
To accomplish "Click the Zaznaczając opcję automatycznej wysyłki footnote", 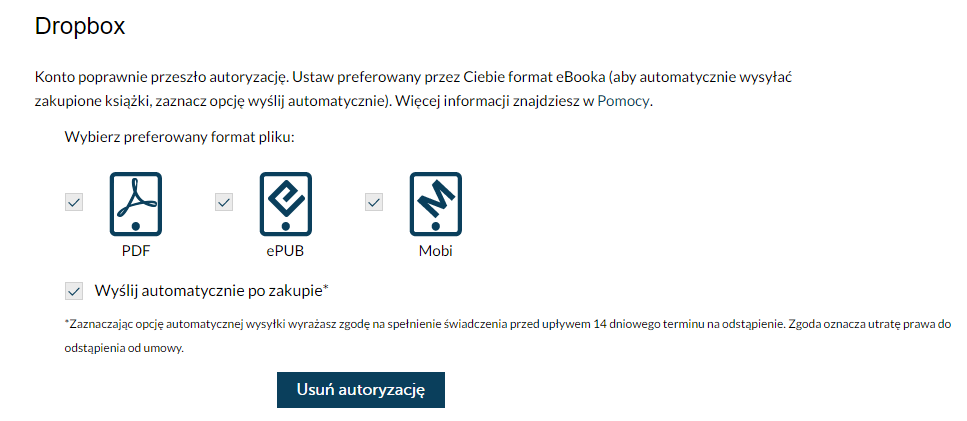I will 508,324.
